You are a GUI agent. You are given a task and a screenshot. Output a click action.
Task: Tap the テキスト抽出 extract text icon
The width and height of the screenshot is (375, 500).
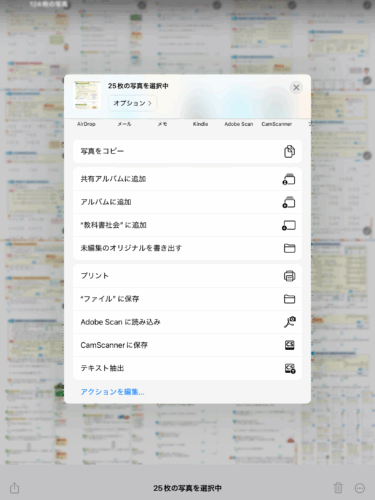click(x=290, y=368)
